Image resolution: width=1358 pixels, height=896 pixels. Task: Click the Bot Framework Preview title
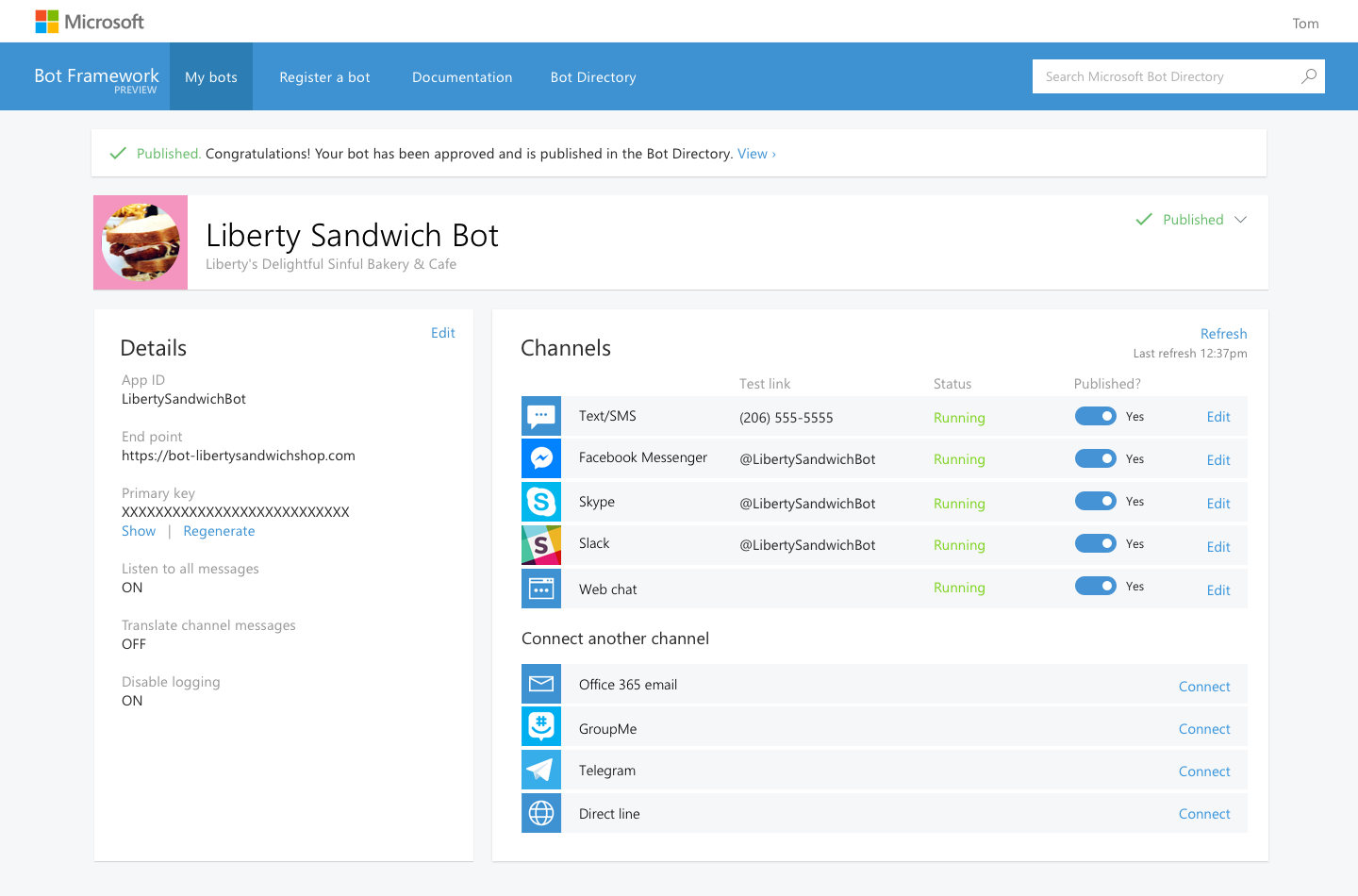pos(96,79)
